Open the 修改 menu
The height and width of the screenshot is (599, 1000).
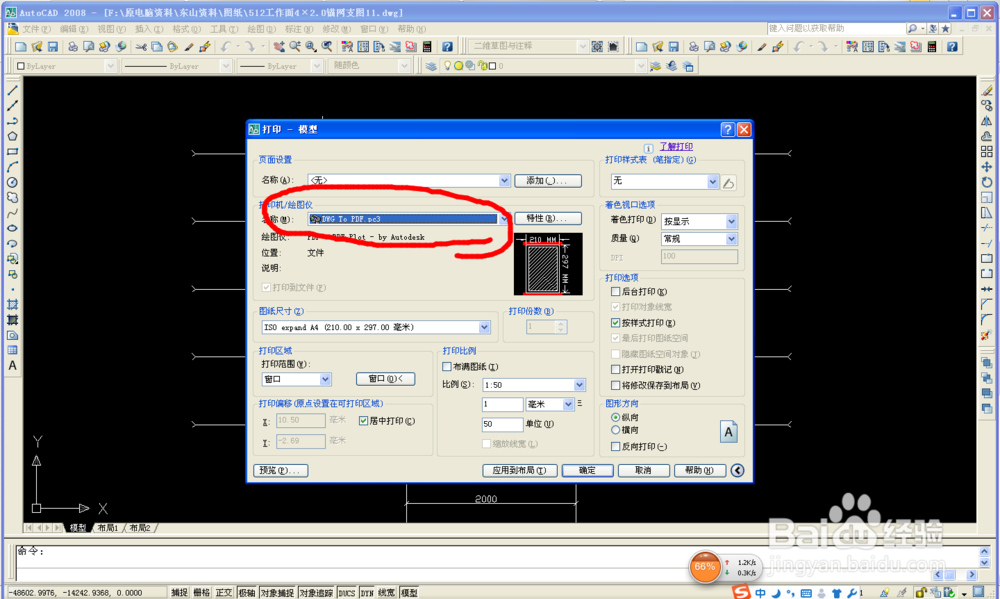(336, 29)
